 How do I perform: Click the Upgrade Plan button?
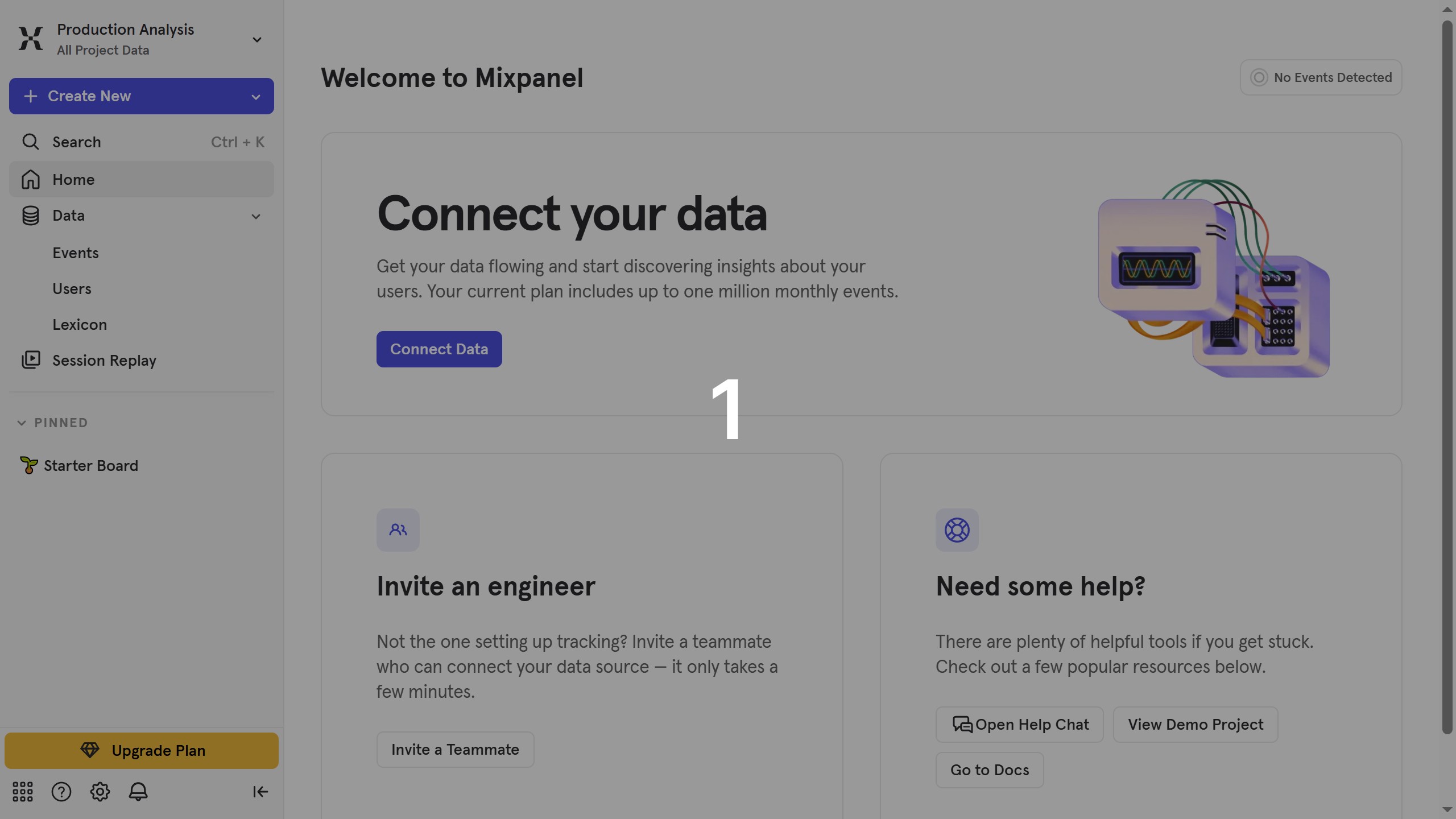click(x=142, y=751)
